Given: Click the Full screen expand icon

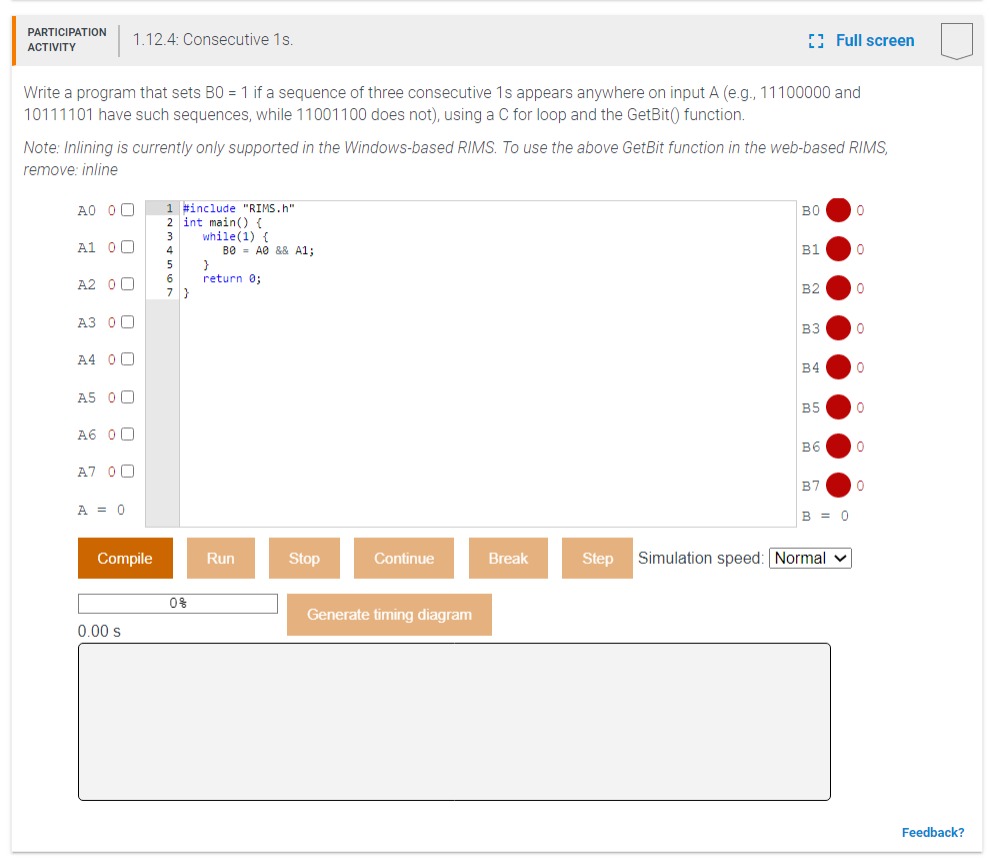Looking at the screenshot, I should [815, 40].
